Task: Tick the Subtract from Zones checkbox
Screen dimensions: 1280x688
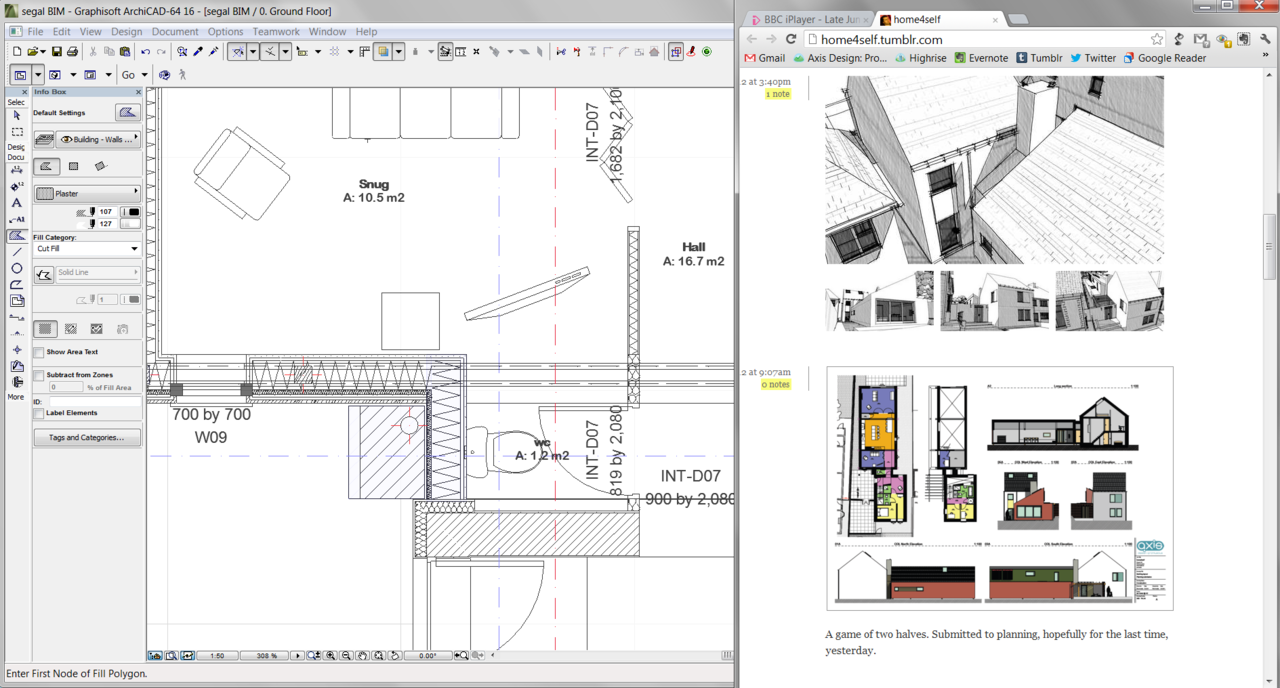Action: (39, 375)
